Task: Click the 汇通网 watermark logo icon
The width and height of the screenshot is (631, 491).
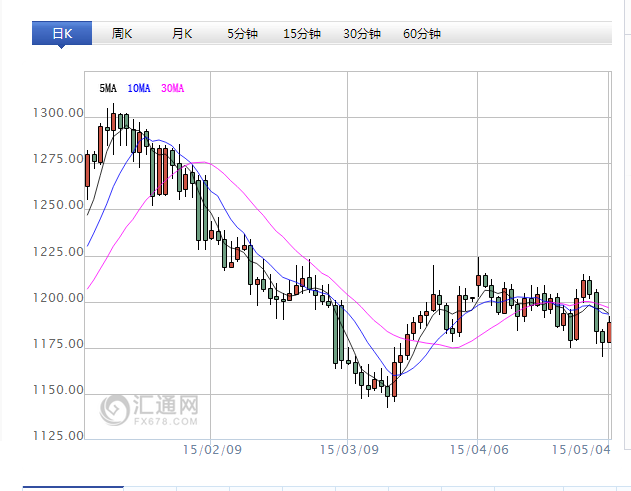Action: click(119, 410)
